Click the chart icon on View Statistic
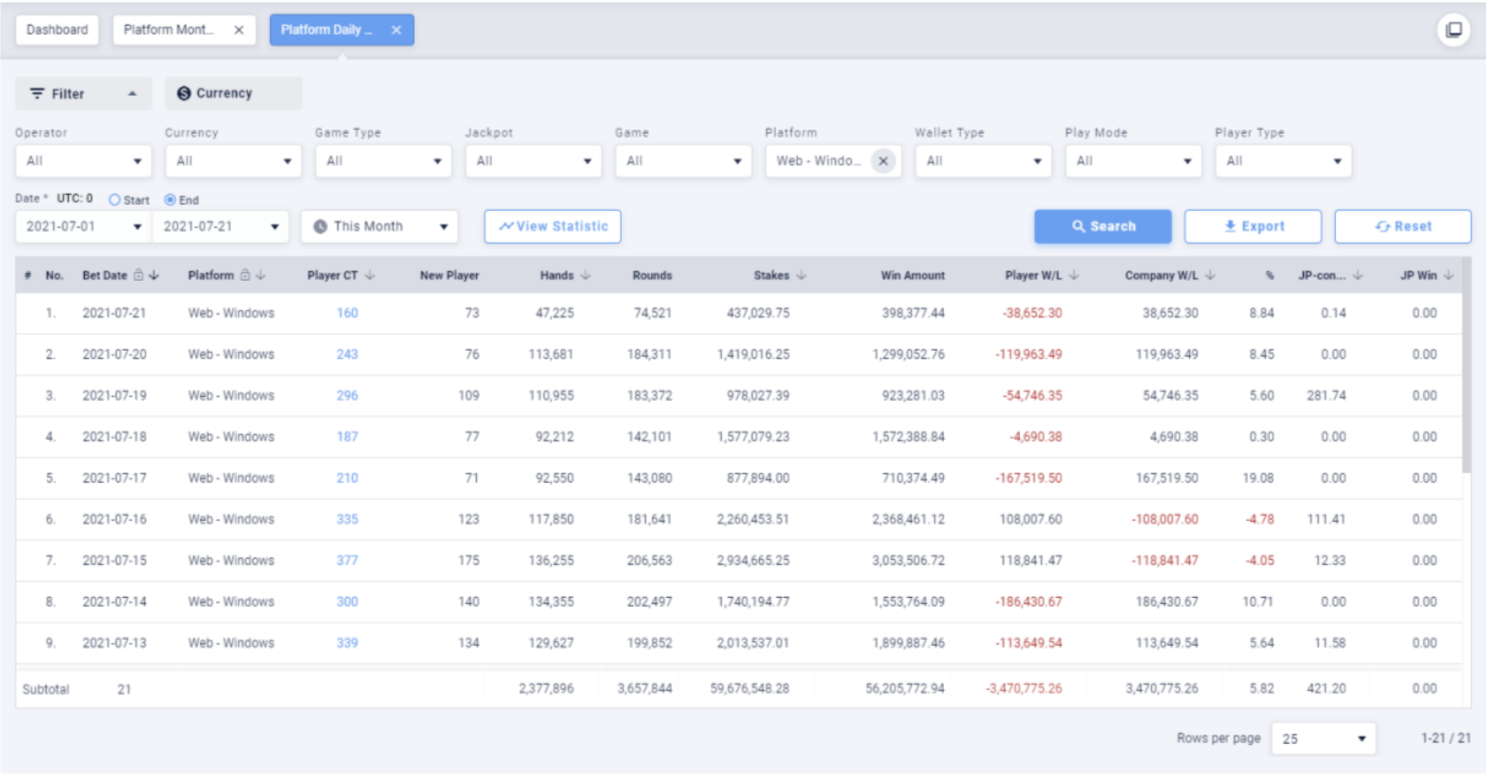1486x774 pixels. coord(509,226)
